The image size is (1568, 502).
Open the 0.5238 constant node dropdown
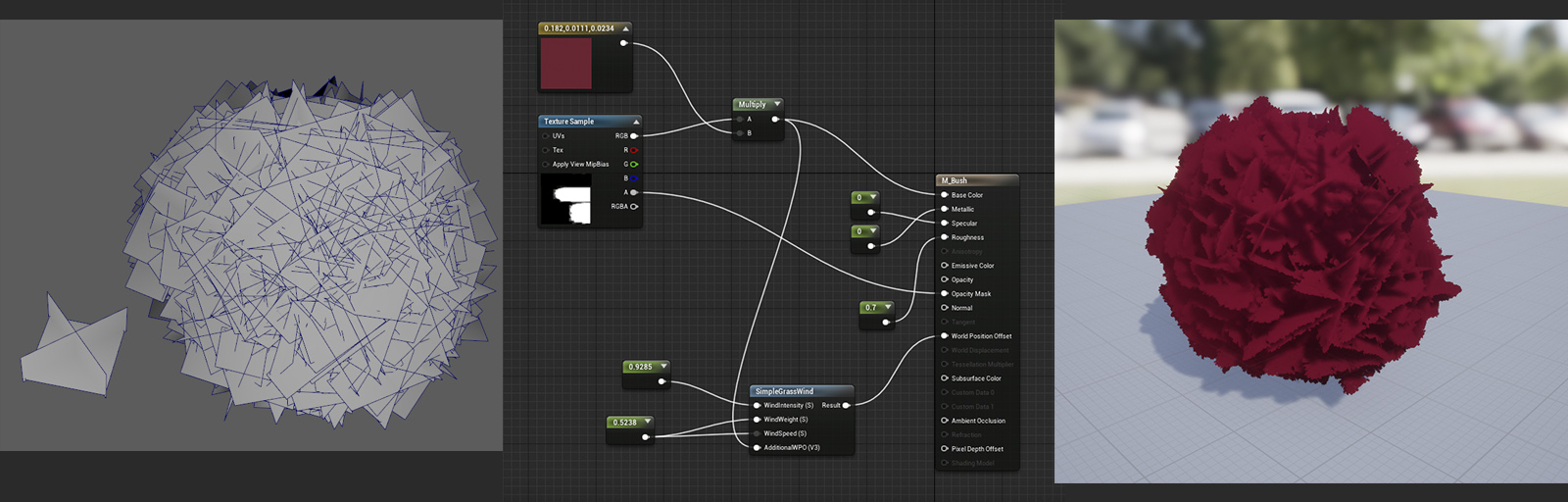[x=647, y=423]
